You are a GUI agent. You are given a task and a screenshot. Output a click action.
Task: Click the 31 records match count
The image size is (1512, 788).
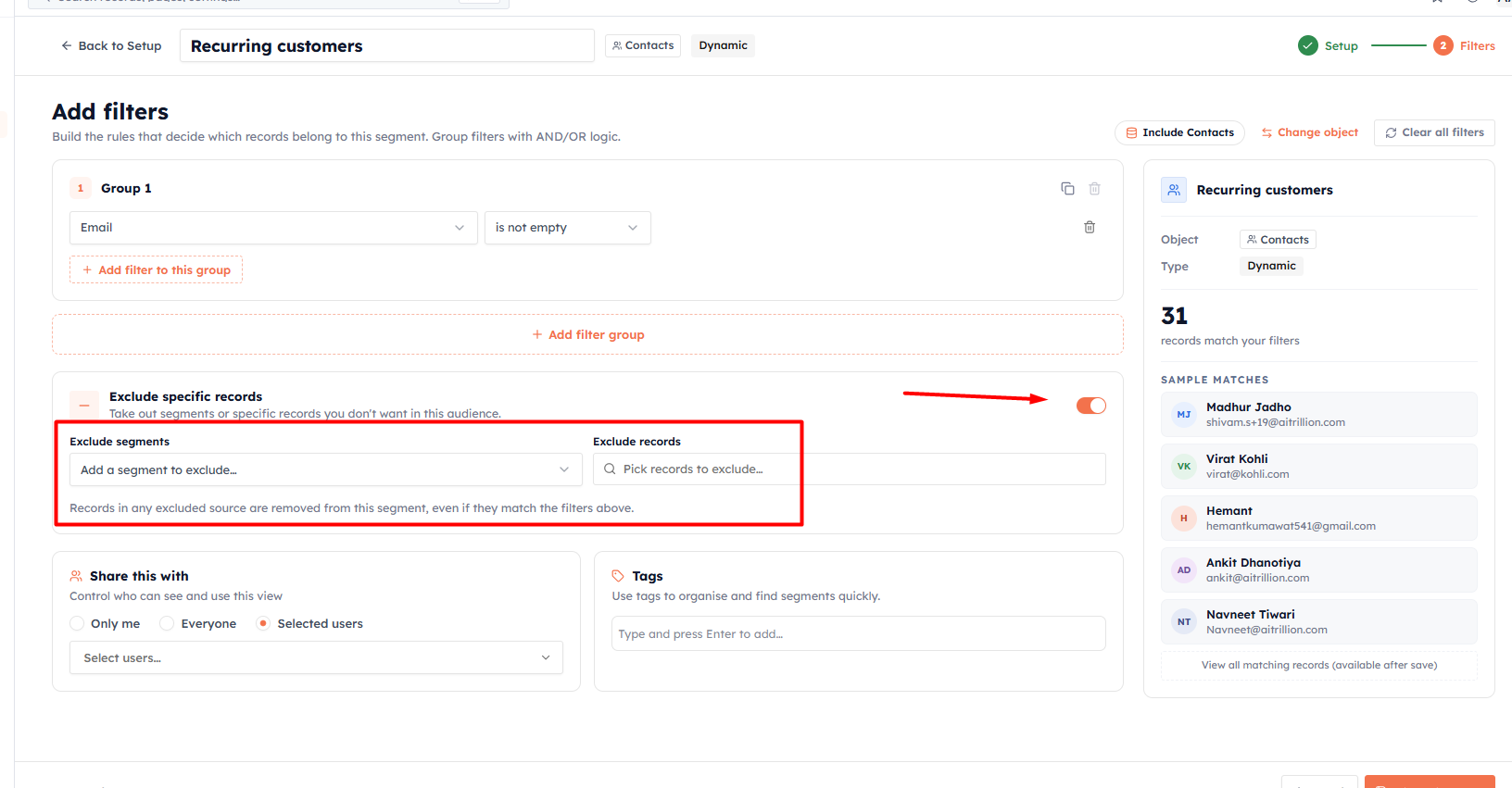(x=1175, y=316)
